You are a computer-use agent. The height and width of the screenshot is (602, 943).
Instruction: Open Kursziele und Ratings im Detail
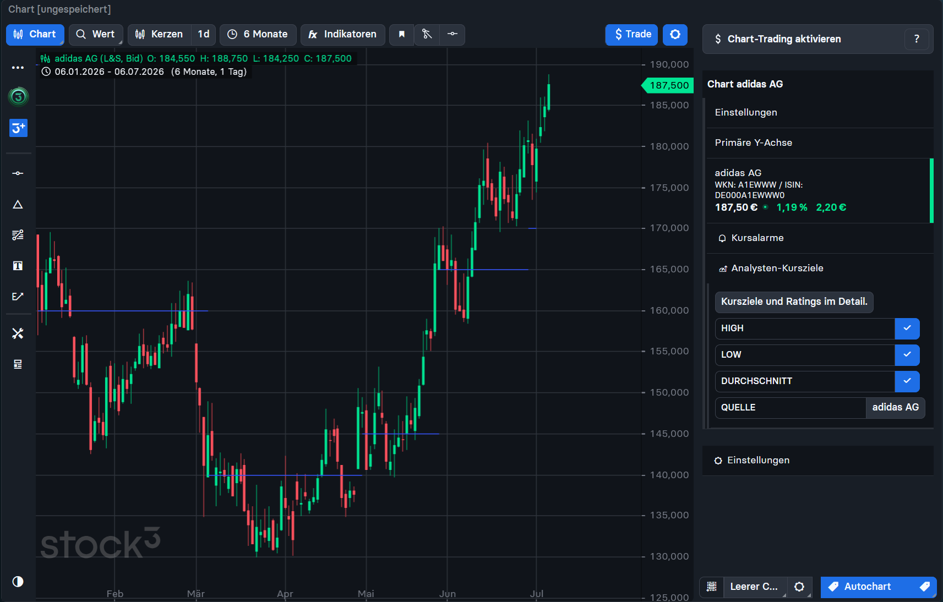tap(794, 302)
